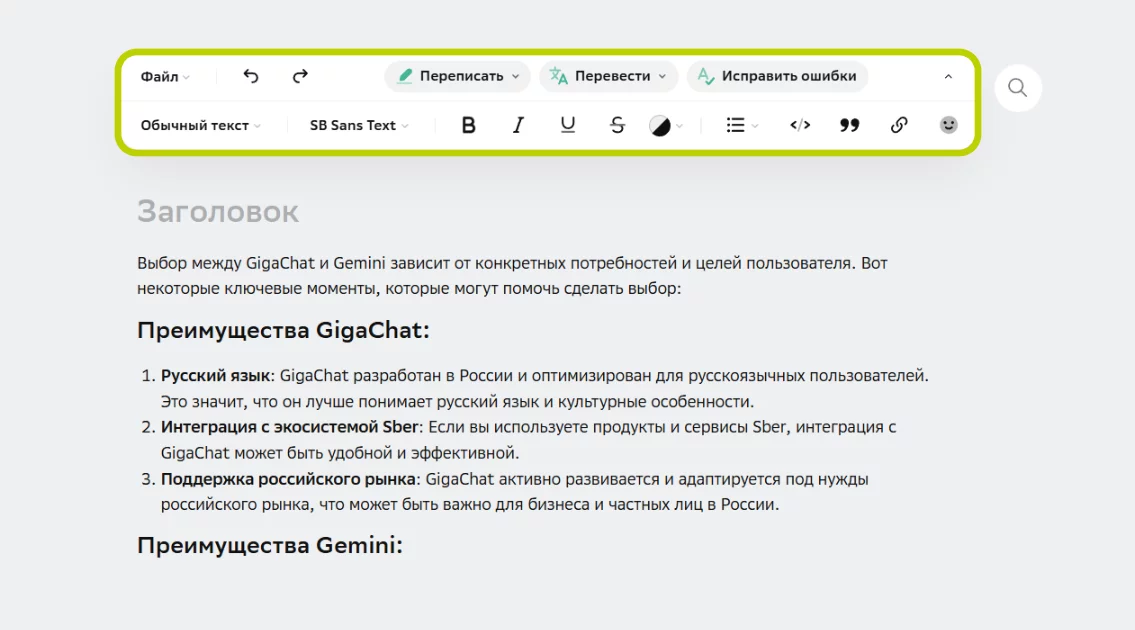Toggle italic formatting
1135x630 pixels.
pos(518,125)
